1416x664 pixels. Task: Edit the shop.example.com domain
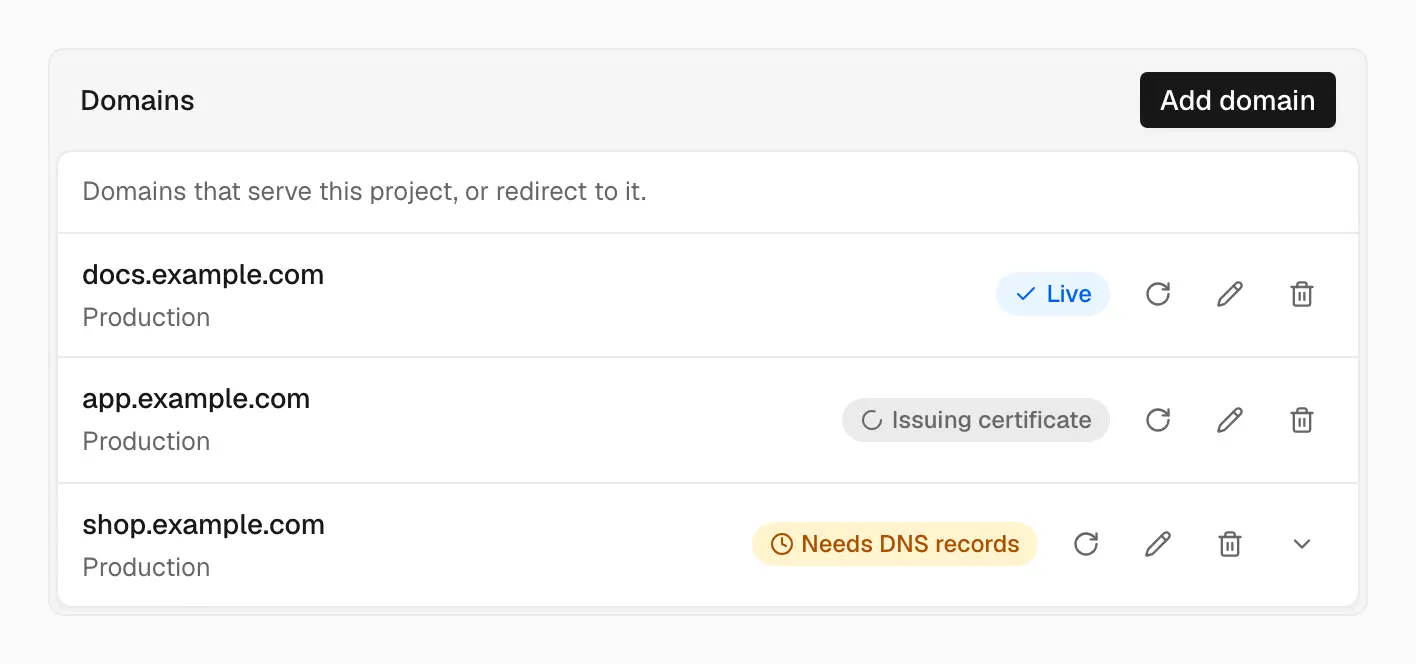tap(1158, 544)
